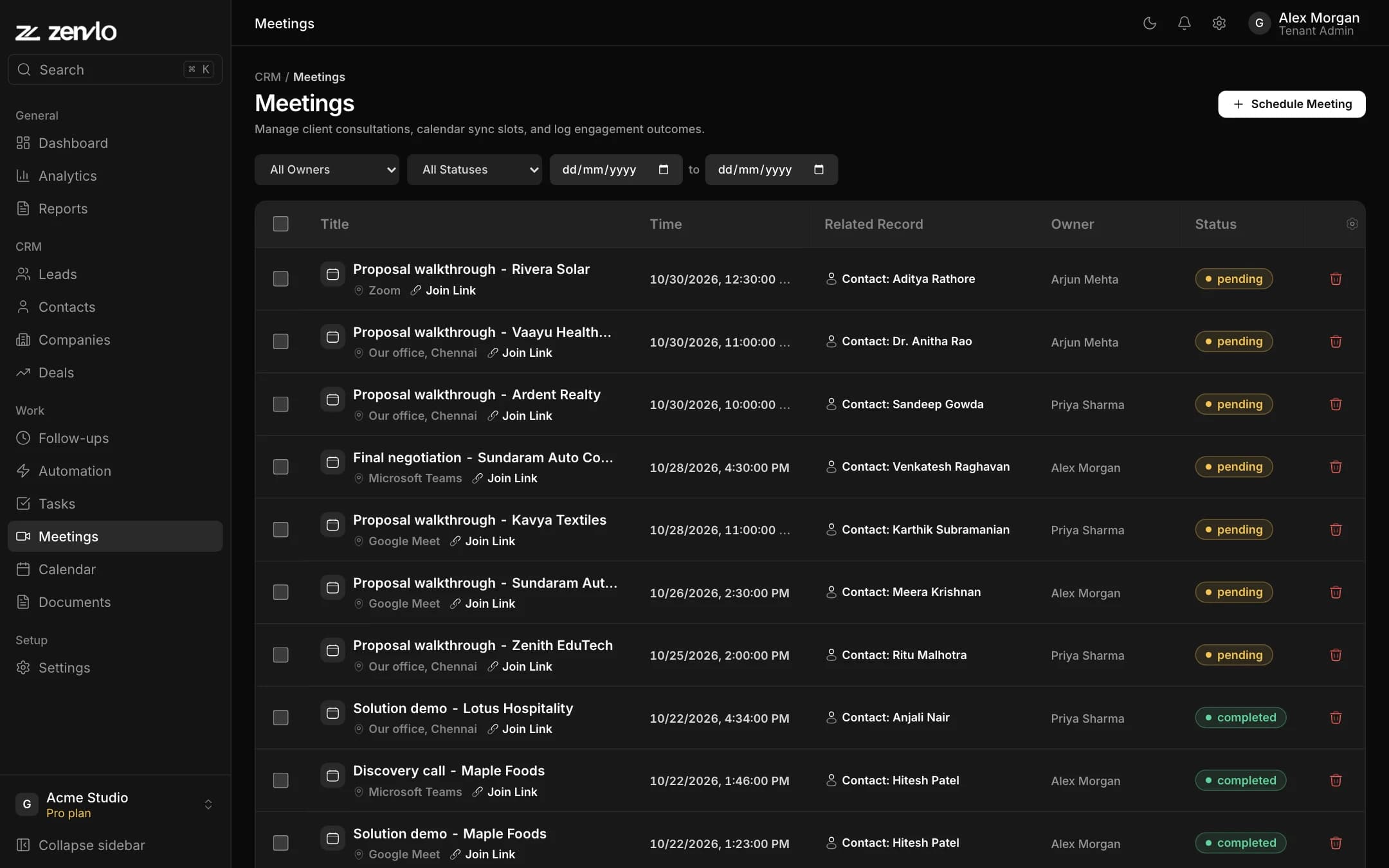Delete Rivera Solar meeting with trash icon
This screenshot has height=868, width=1389.
click(1336, 279)
